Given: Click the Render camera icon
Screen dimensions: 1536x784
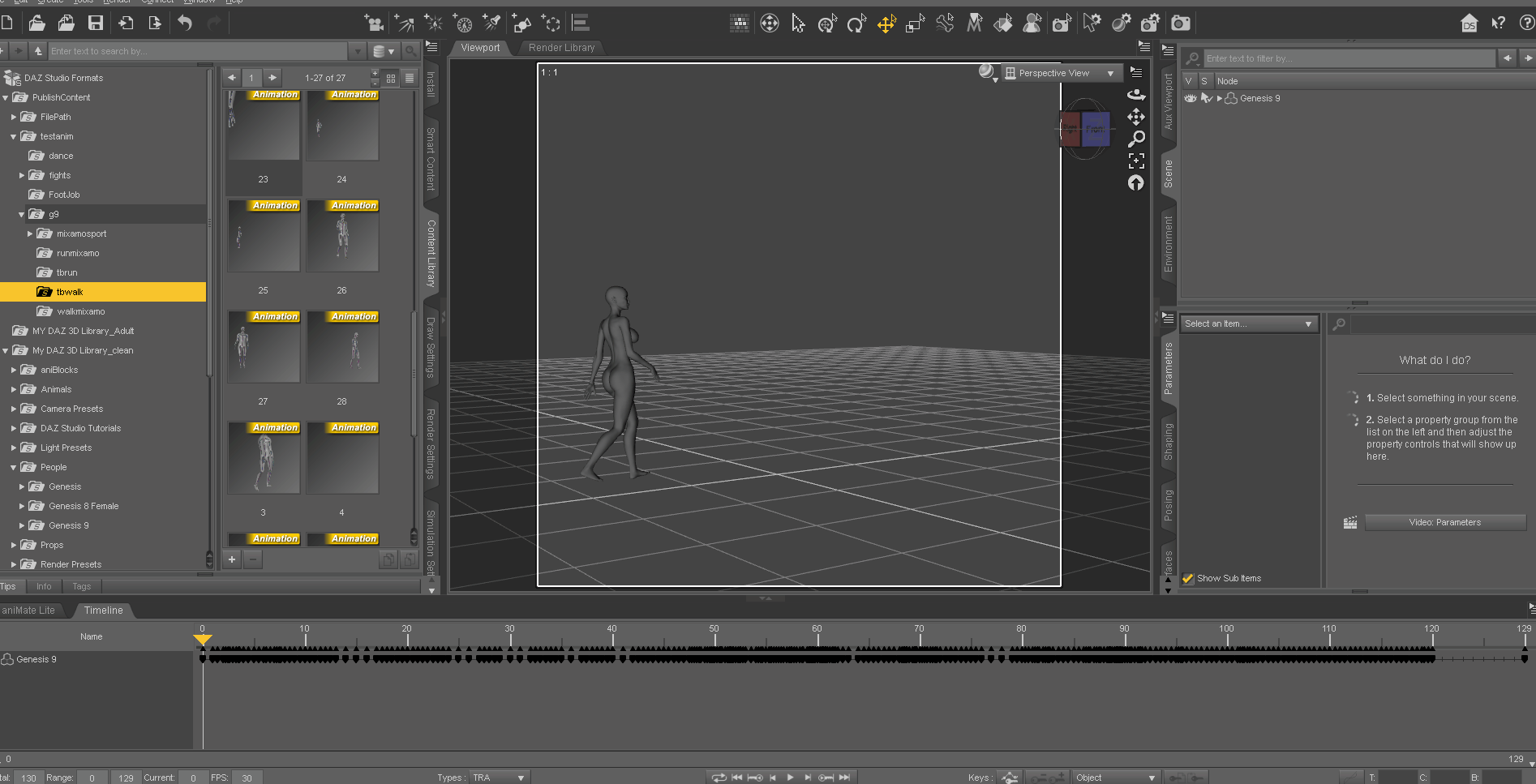Looking at the screenshot, I should [1181, 24].
